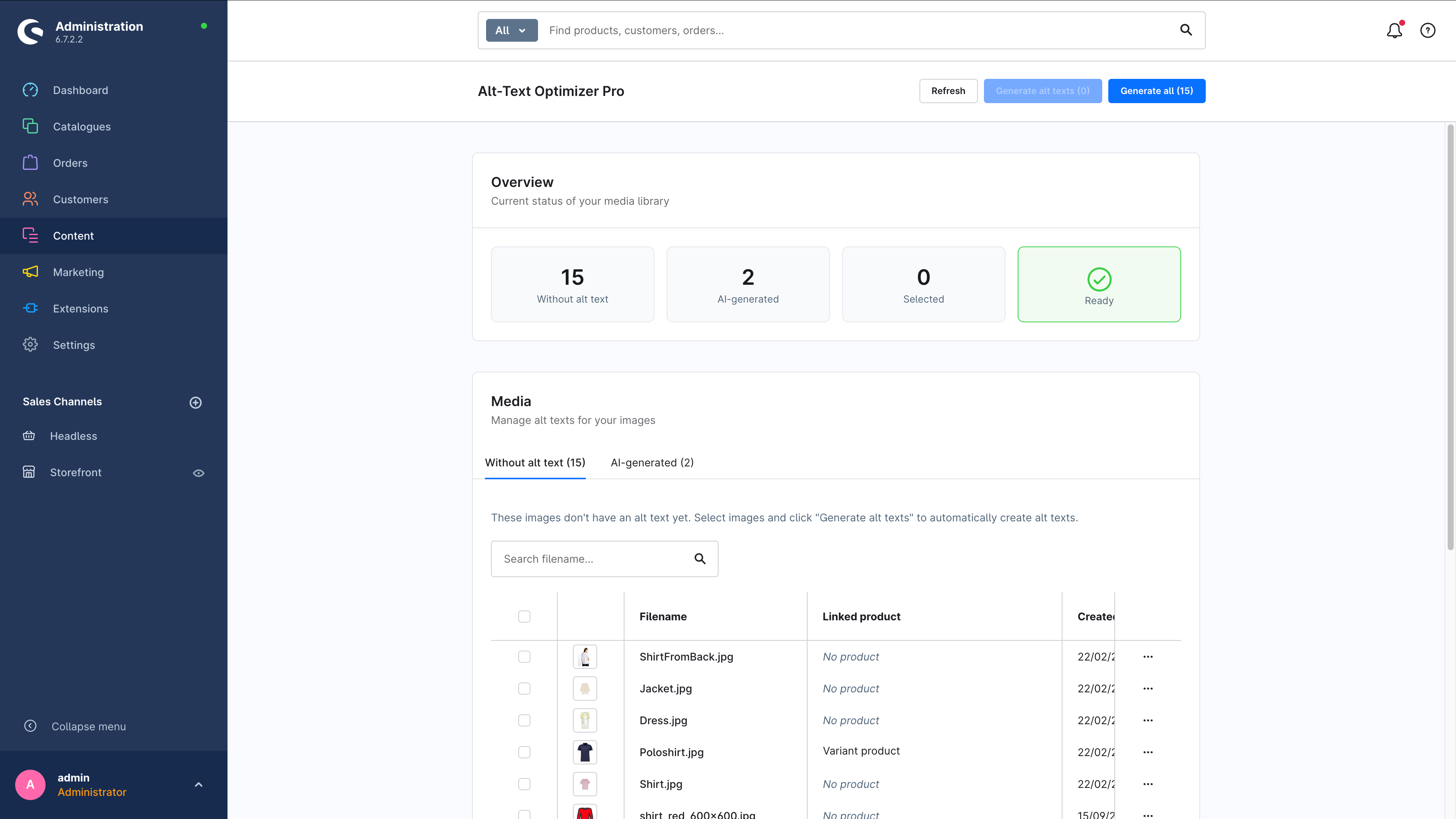Expand the admin user menu chevron

tap(198, 784)
